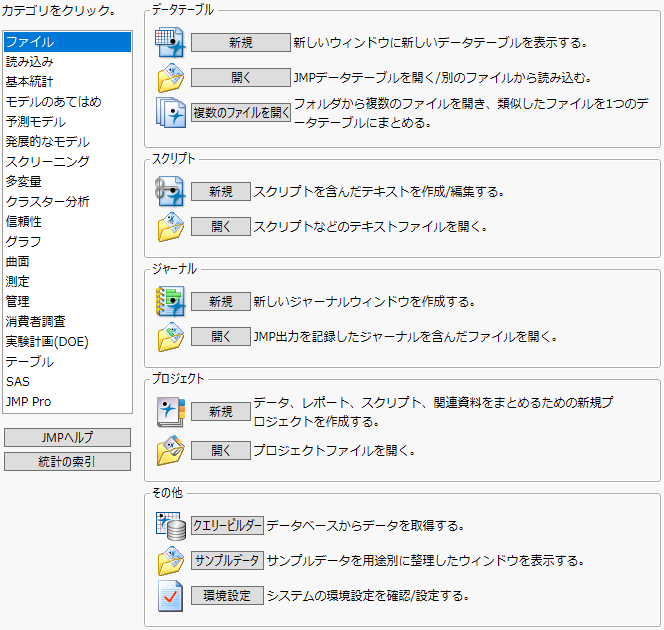Viewport: 664px width, 630px height.
Task: Select 信頼性 category
Action: click(67, 221)
